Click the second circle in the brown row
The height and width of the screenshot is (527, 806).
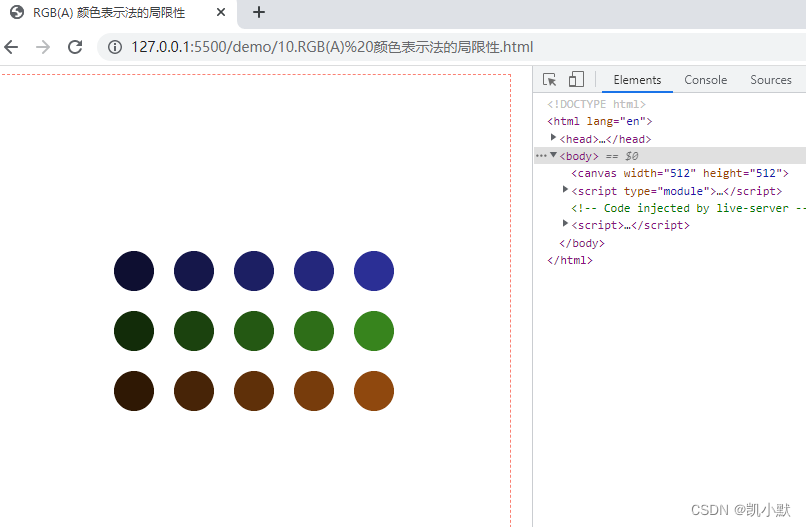click(194, 391)
